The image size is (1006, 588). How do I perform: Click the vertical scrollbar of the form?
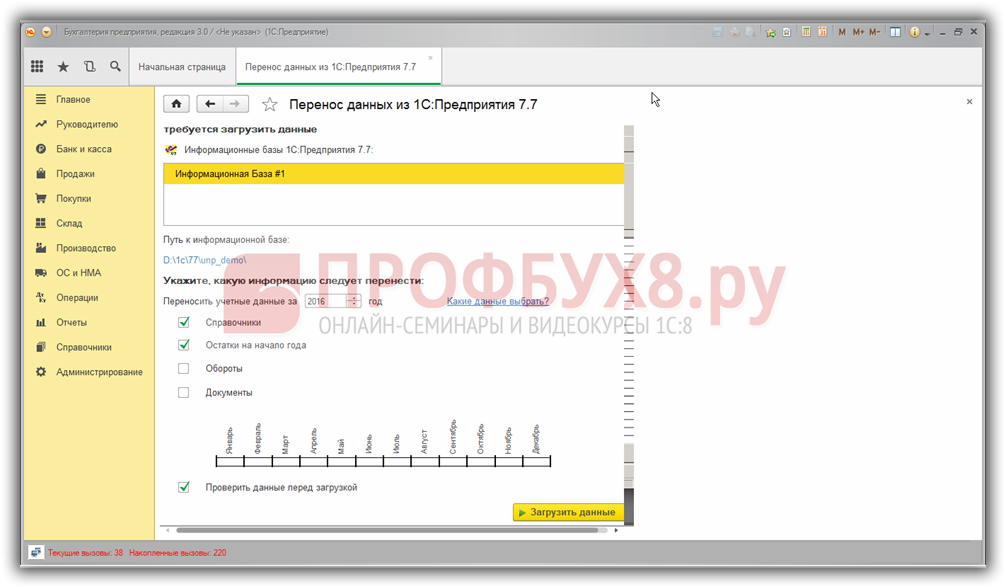[629, 325]
